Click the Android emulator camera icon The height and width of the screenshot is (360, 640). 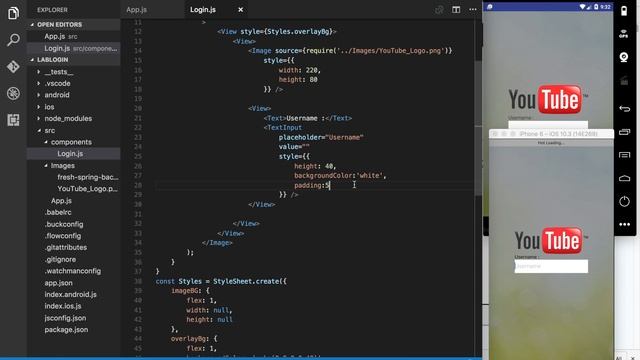[624, 57]
